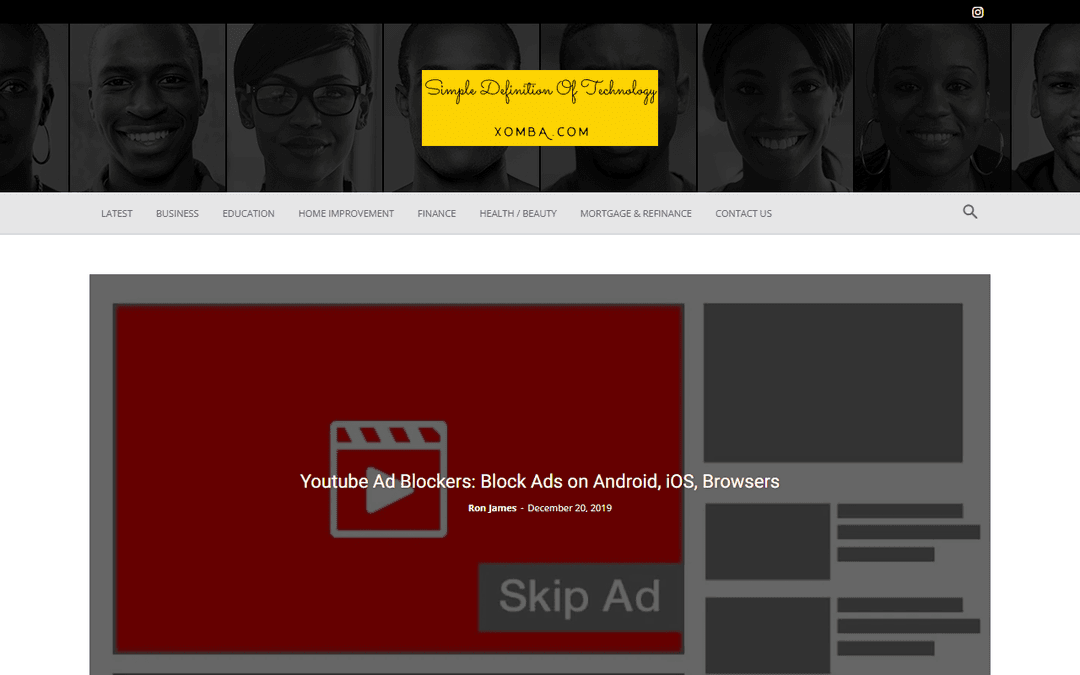Select the Education menu item
1080x675 pixels.
pyautogui.click(x=248, y=214)
